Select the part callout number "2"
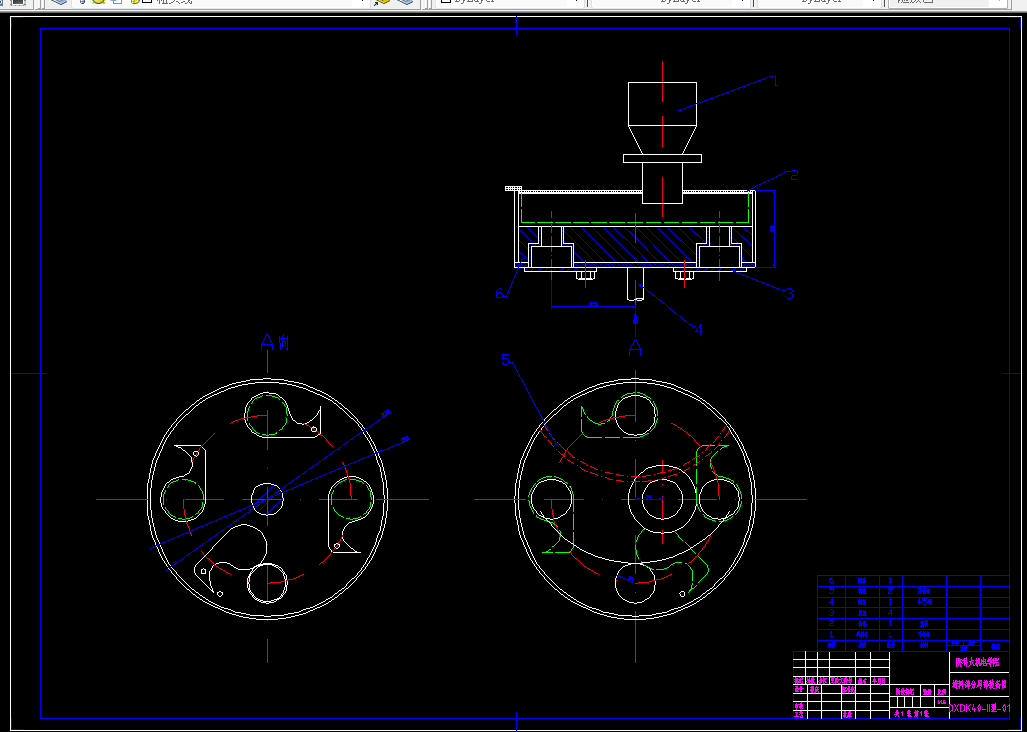The image size is (1027, 732). tap(794, 175)
